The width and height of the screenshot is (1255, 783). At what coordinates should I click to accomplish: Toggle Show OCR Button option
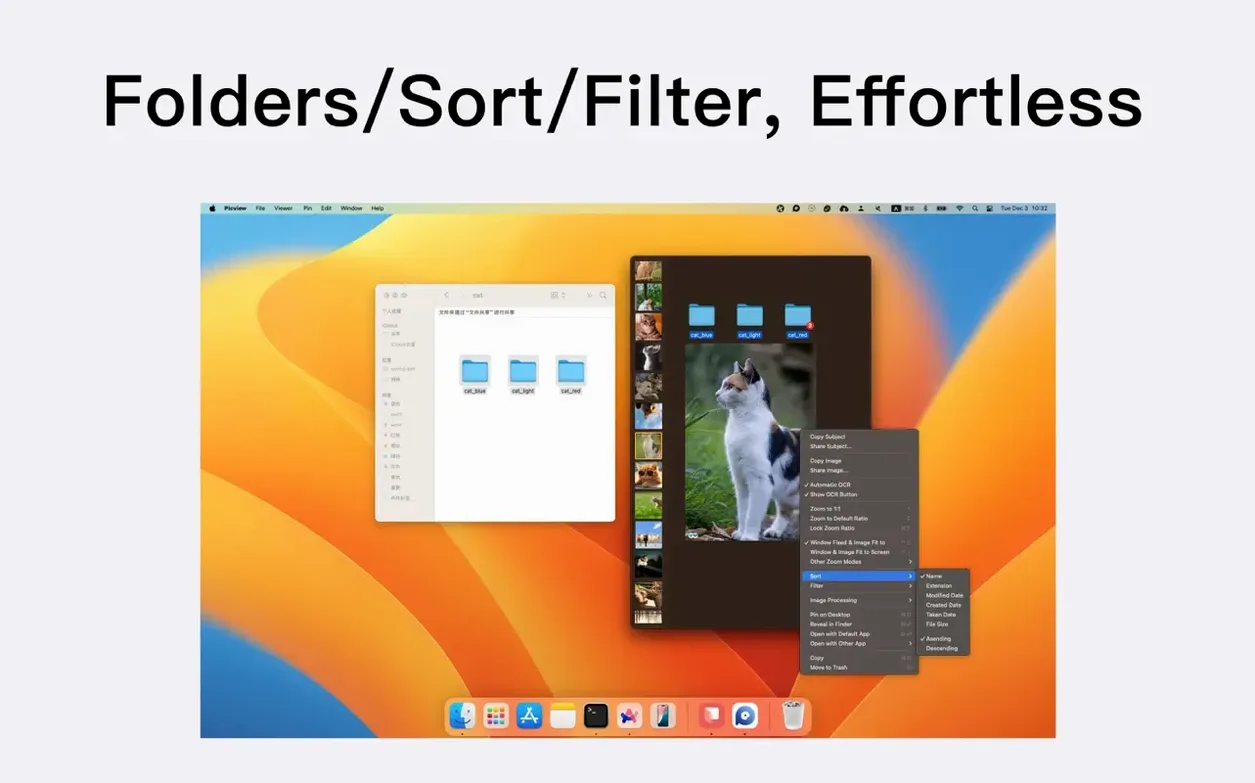pos(858,495)
